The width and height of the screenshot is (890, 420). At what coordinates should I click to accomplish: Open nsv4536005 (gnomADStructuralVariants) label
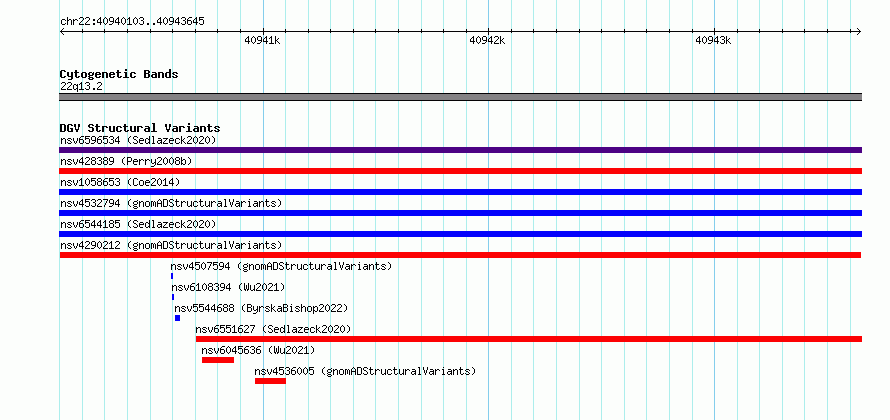pyautogui.click(x=366, y=371)
